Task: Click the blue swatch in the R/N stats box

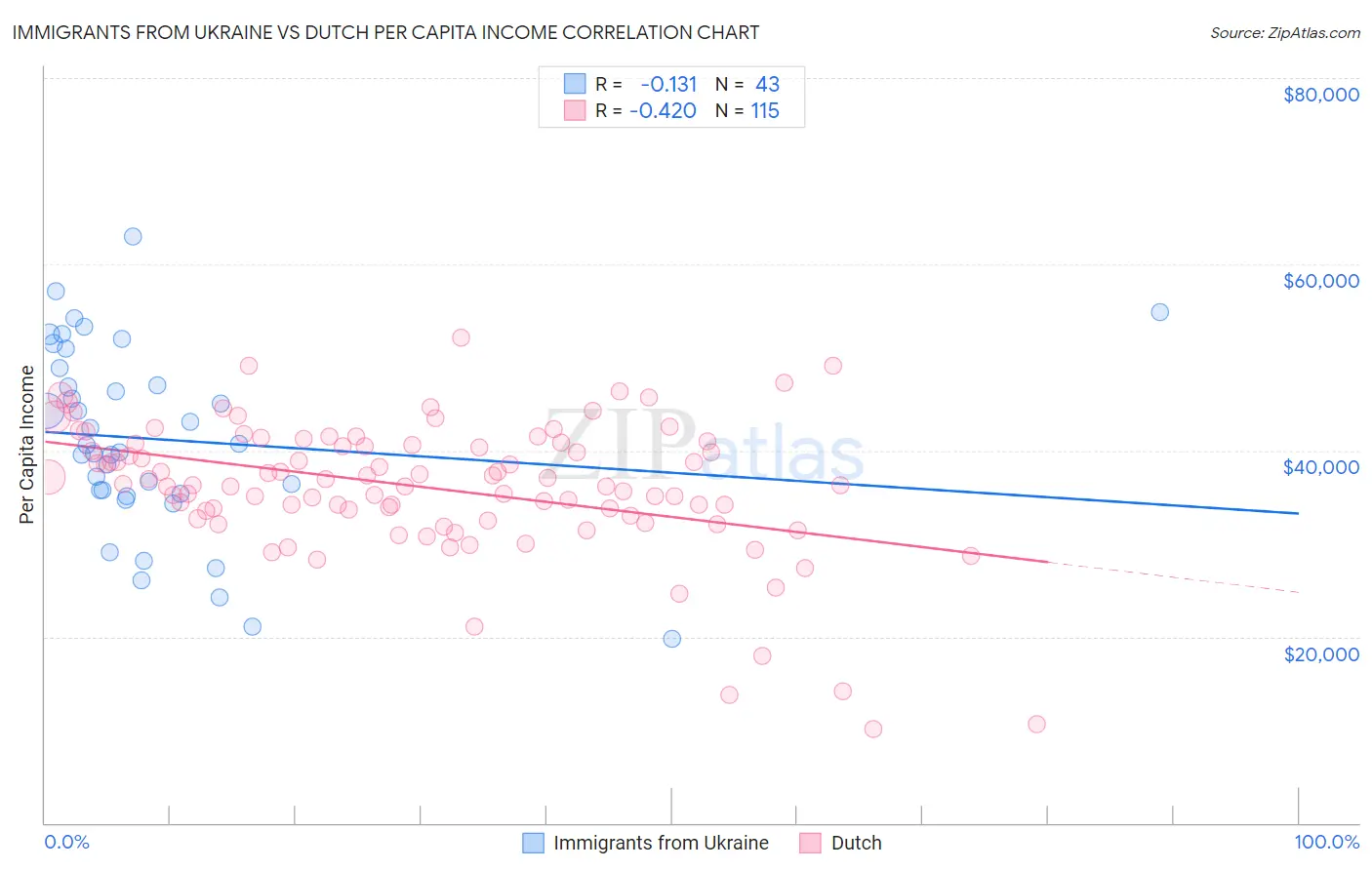Action: pos(575,84)
